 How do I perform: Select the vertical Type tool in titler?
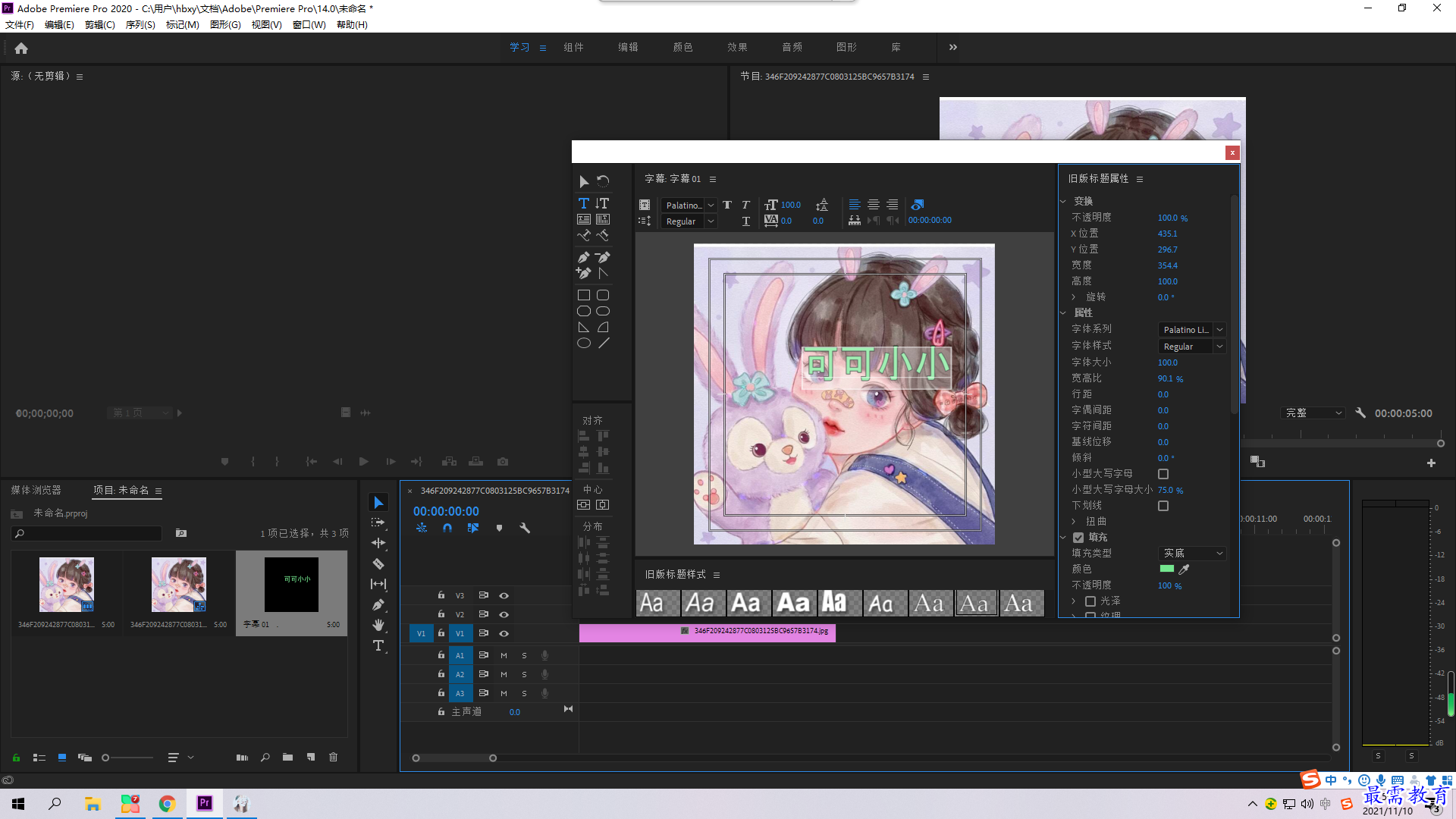602,203
